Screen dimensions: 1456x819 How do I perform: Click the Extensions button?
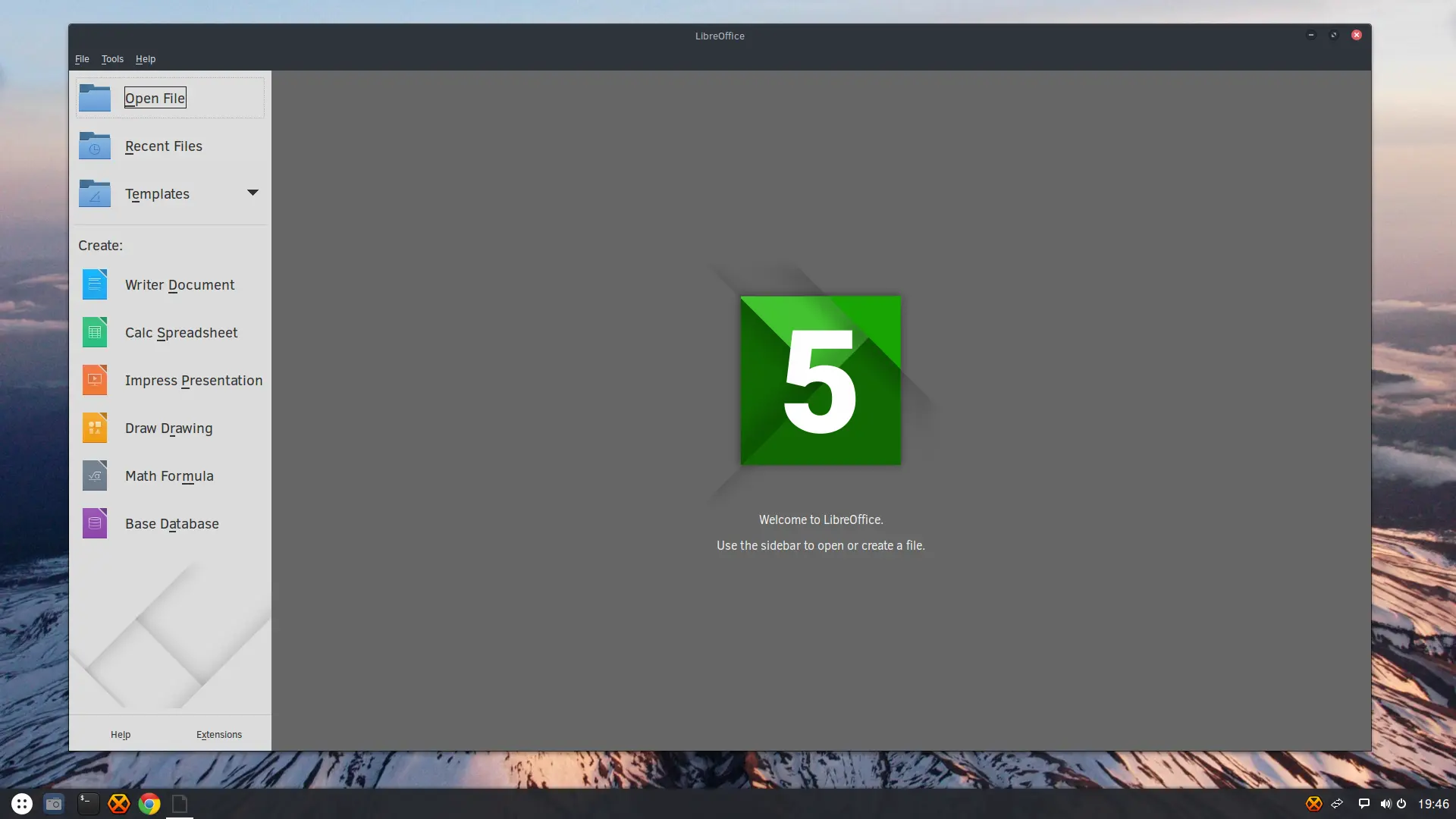(219, 735)
